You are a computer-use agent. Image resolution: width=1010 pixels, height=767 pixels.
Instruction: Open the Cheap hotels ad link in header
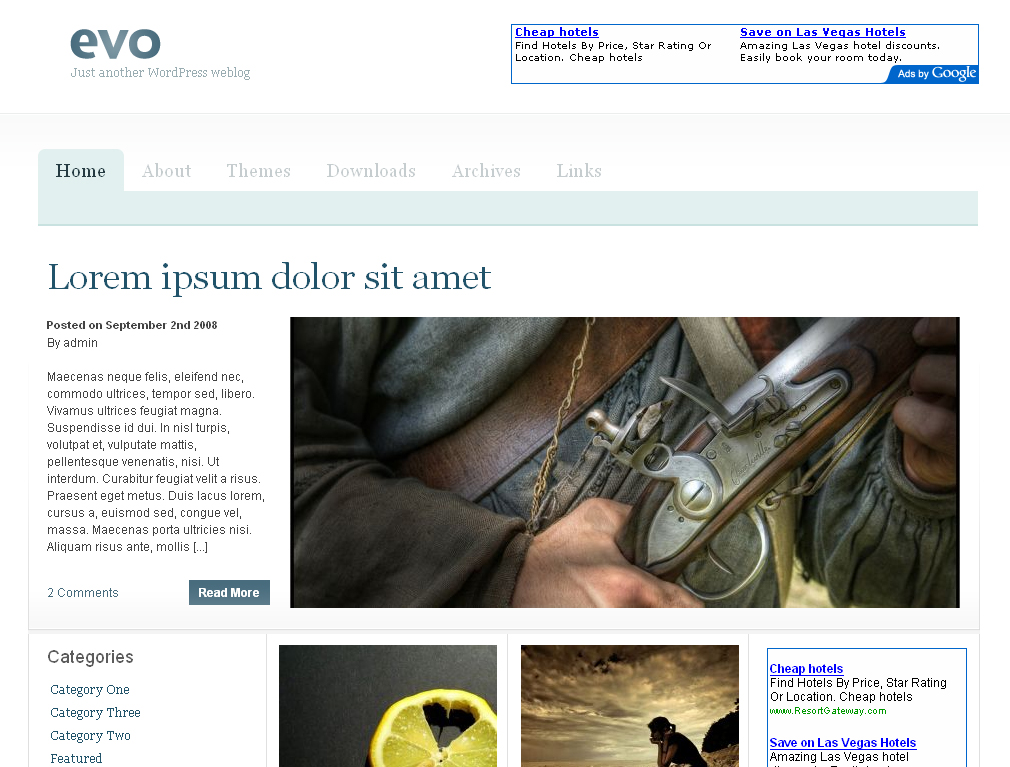(x=557, y=32)
